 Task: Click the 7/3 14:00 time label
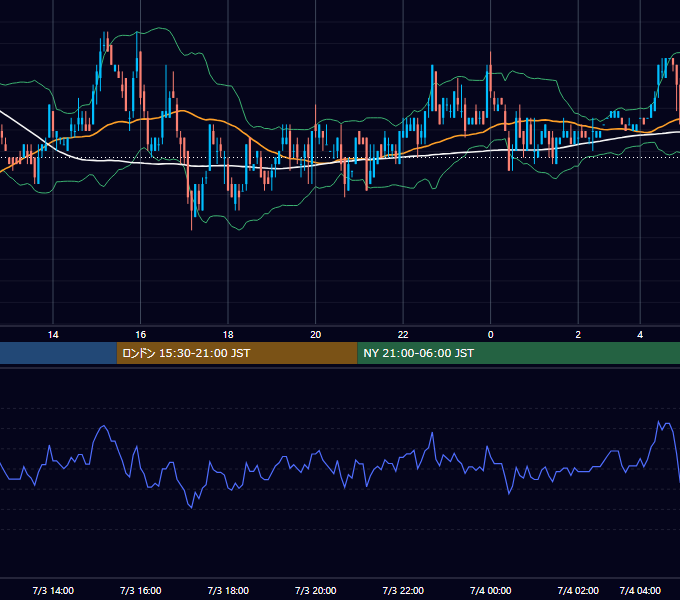tap(53, 590)
